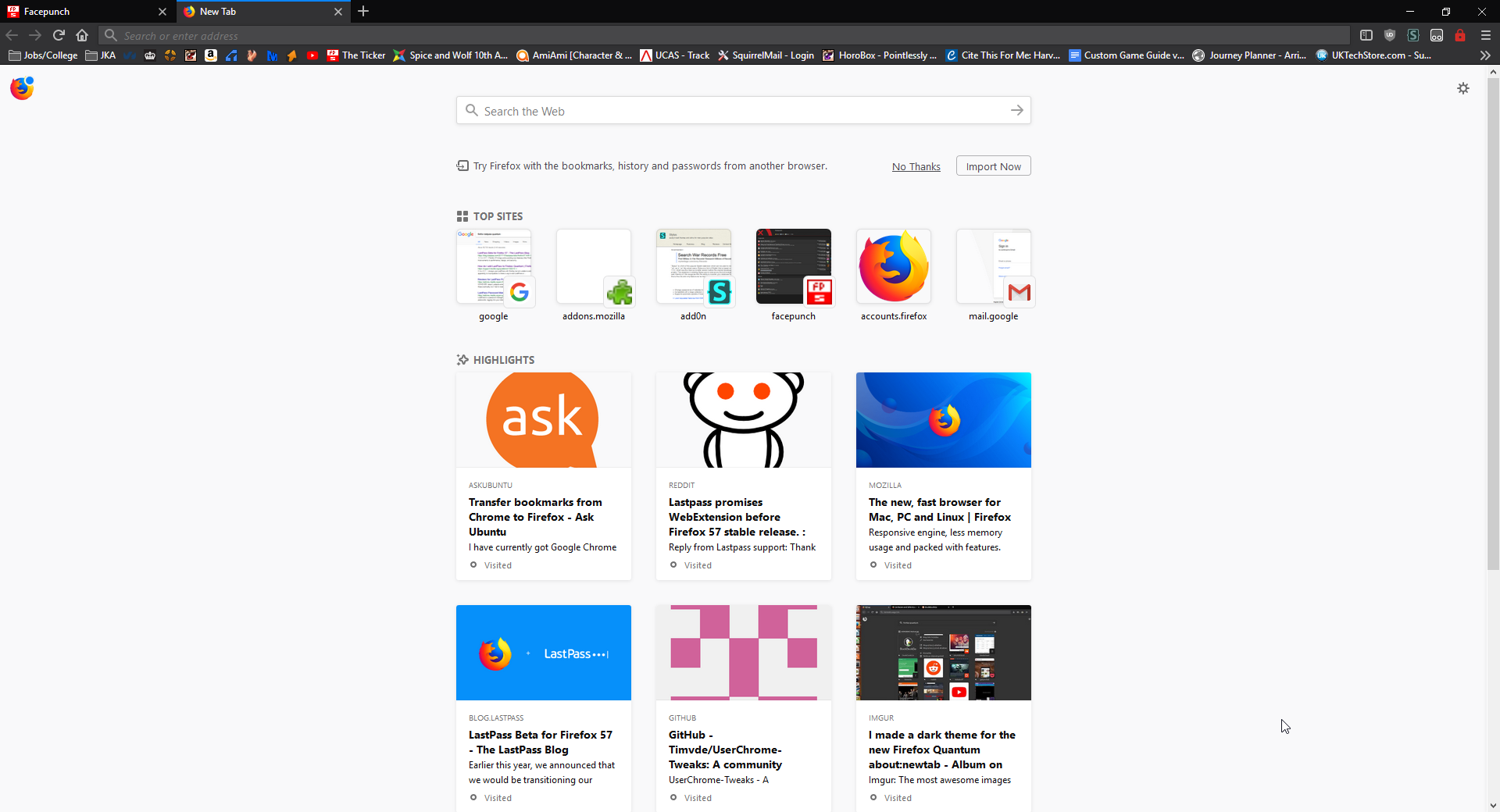Open the Jobs/College bookmarks folder
The width and height of the screenshot is (1500, 812).
[x=43, y=55]
